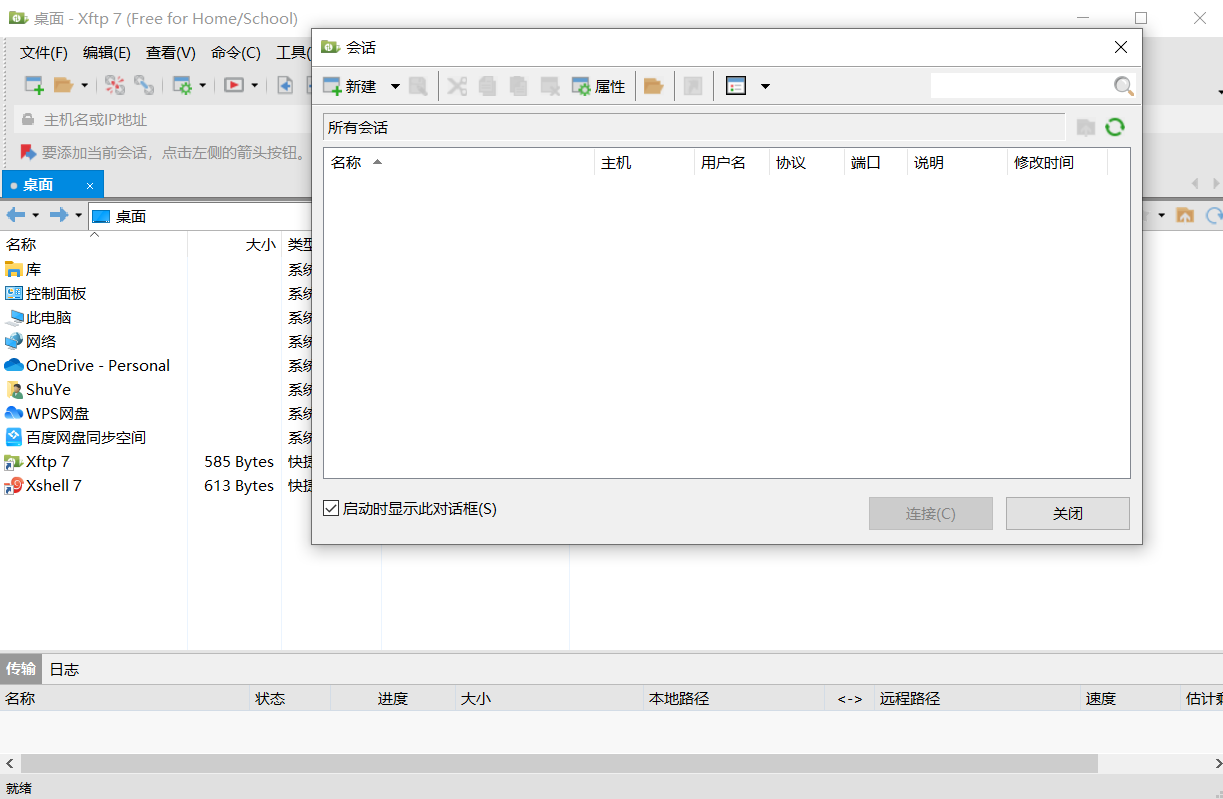This screenshot has width=1223, height=799.
Task: Click the horizontal scrollbar in the transfer panel
Action: coord(558,763)
